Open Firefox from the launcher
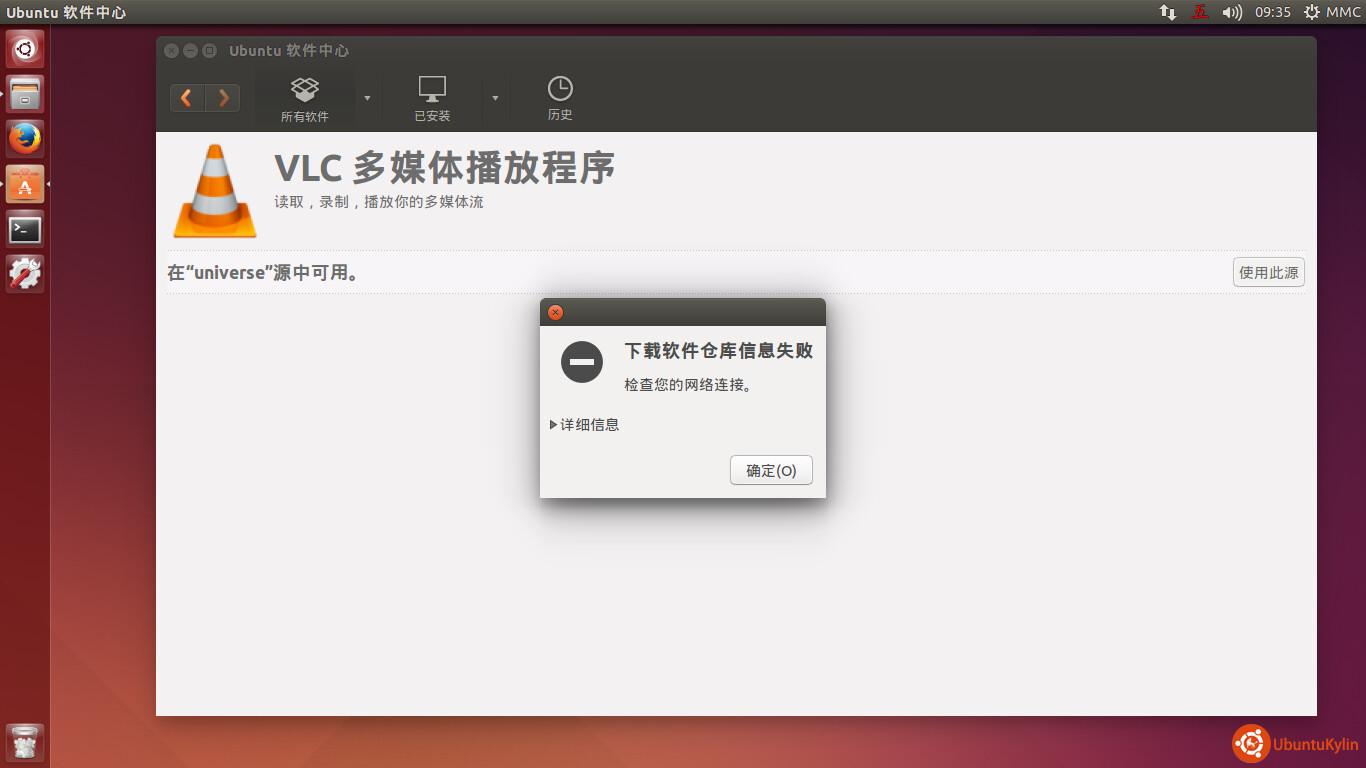The width and height of the screenshot is (1366, 768). 25,139
